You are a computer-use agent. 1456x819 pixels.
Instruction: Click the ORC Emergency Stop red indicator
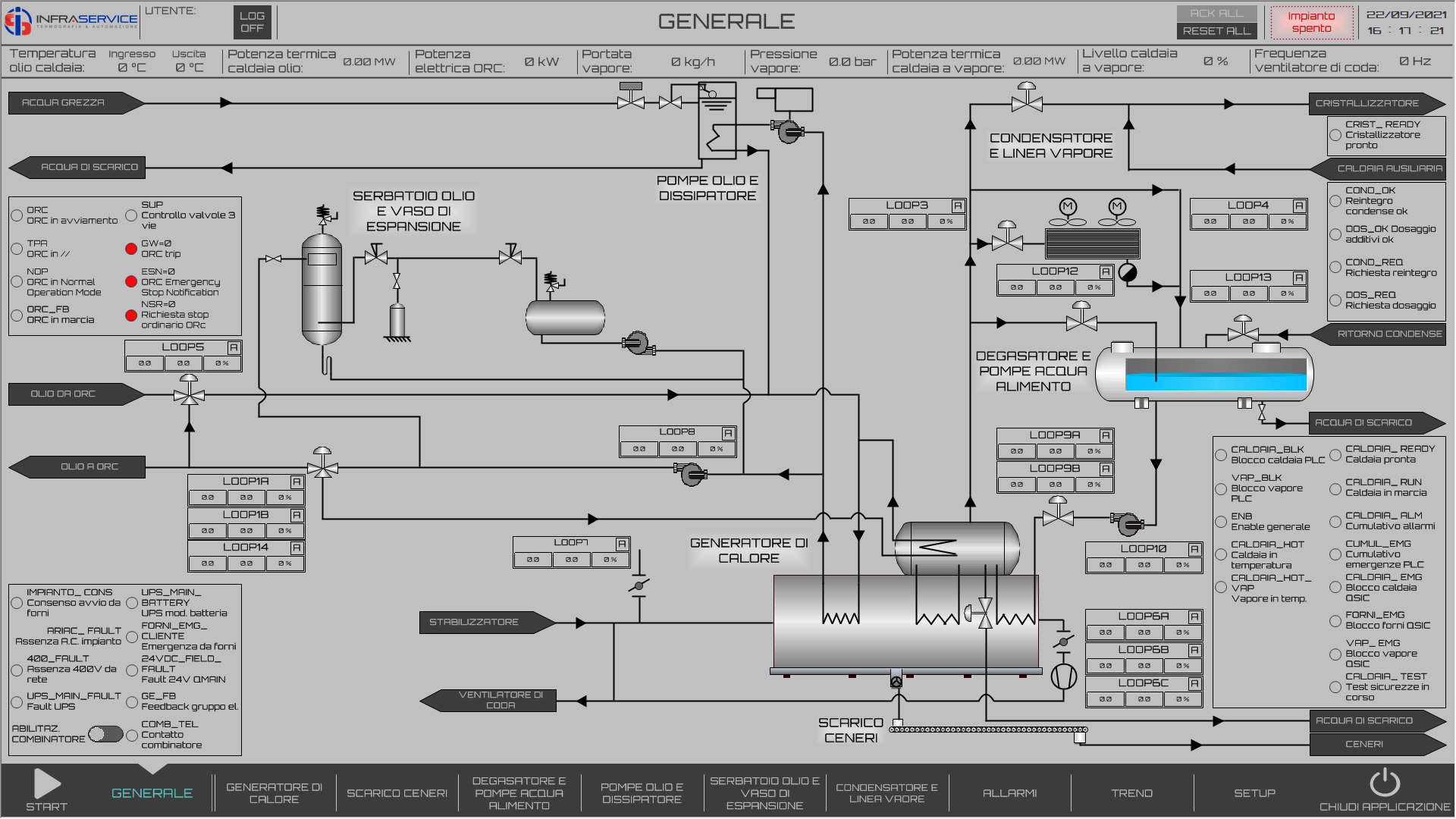[x=131, y=281]
